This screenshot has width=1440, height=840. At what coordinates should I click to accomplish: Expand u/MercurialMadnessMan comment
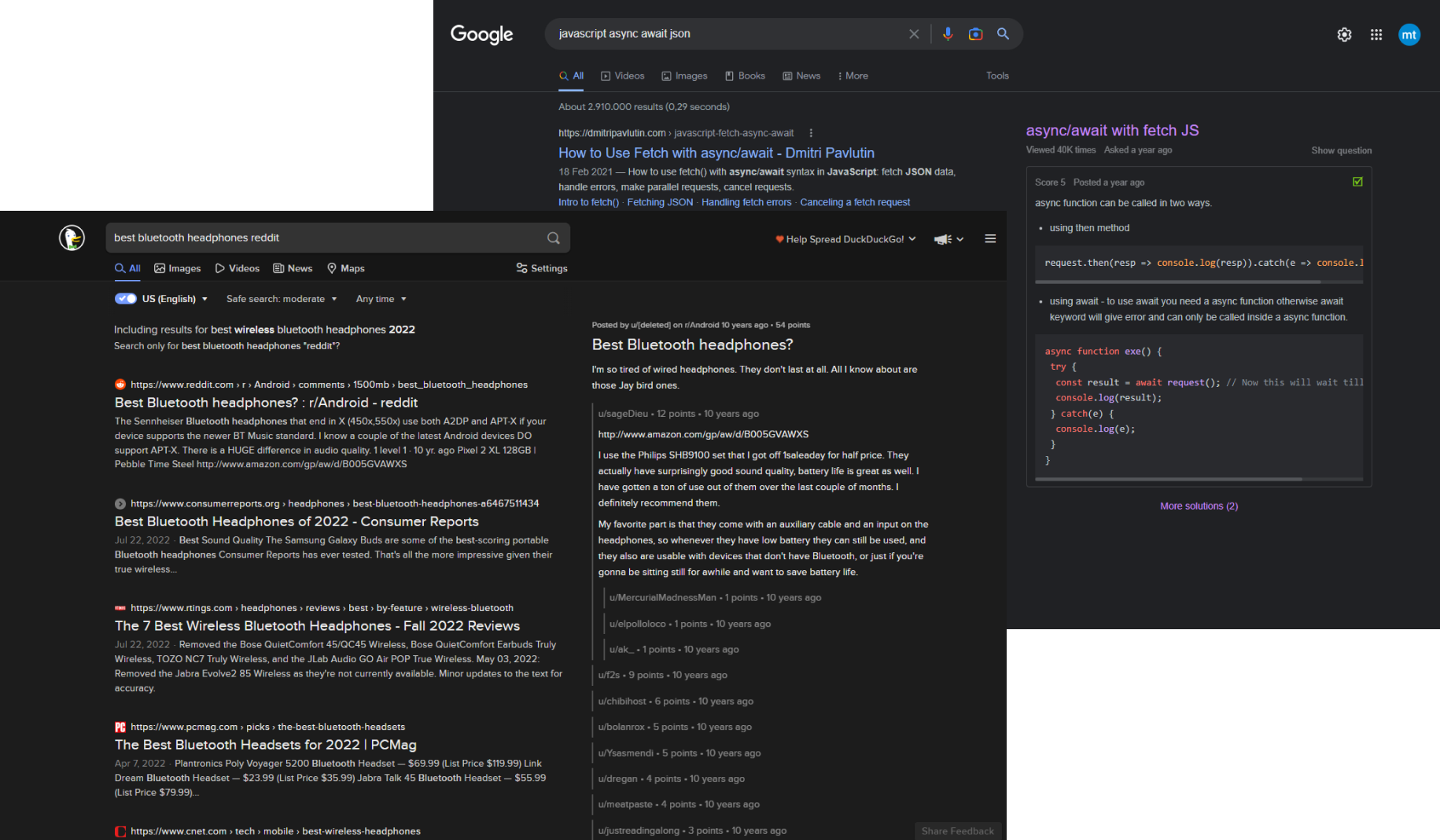coord(715,598)
